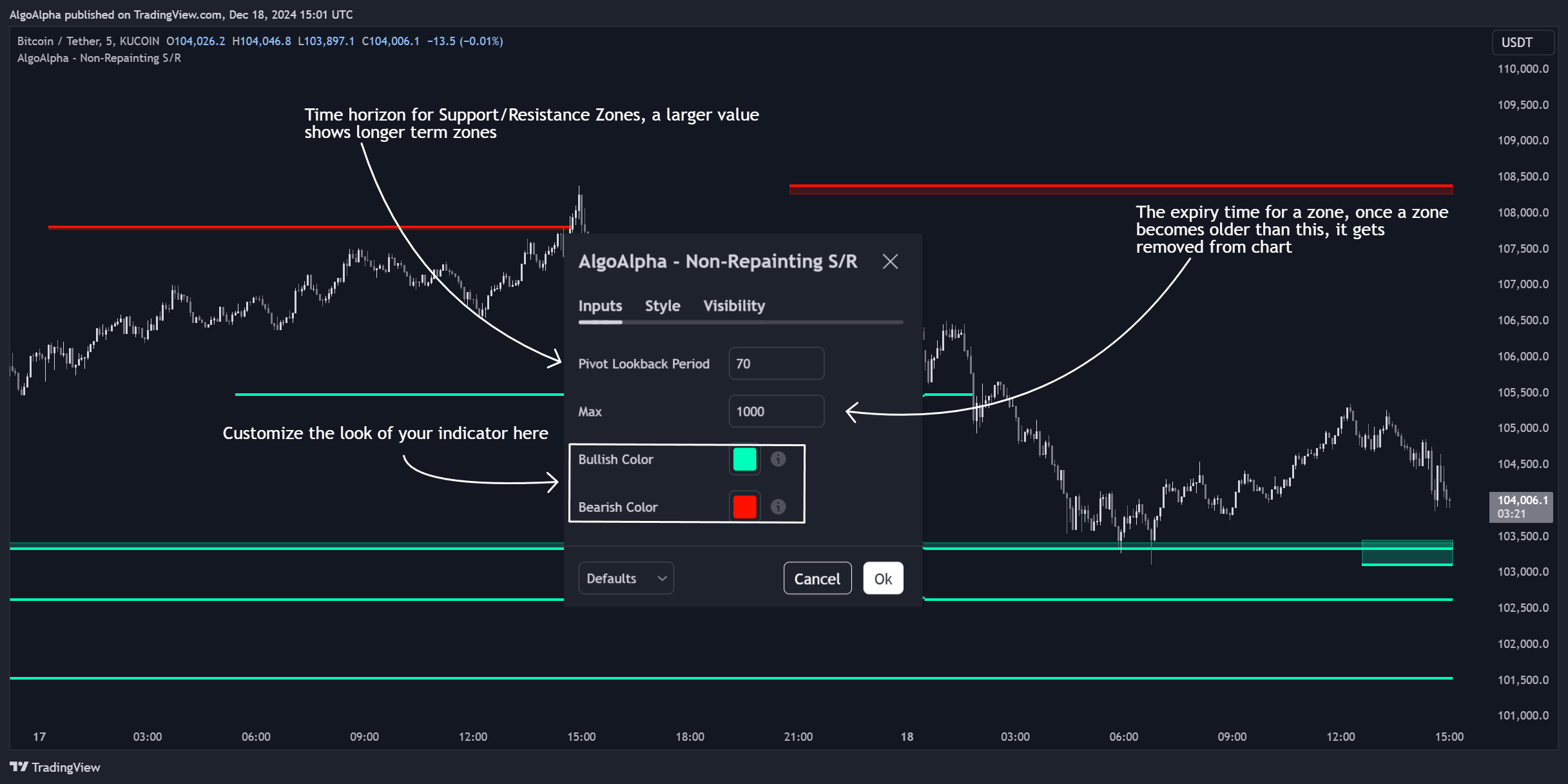This screenshot has height=784, width=1568.
Task: Click the Max label in dialog
Action: click(x=590, y=411)
